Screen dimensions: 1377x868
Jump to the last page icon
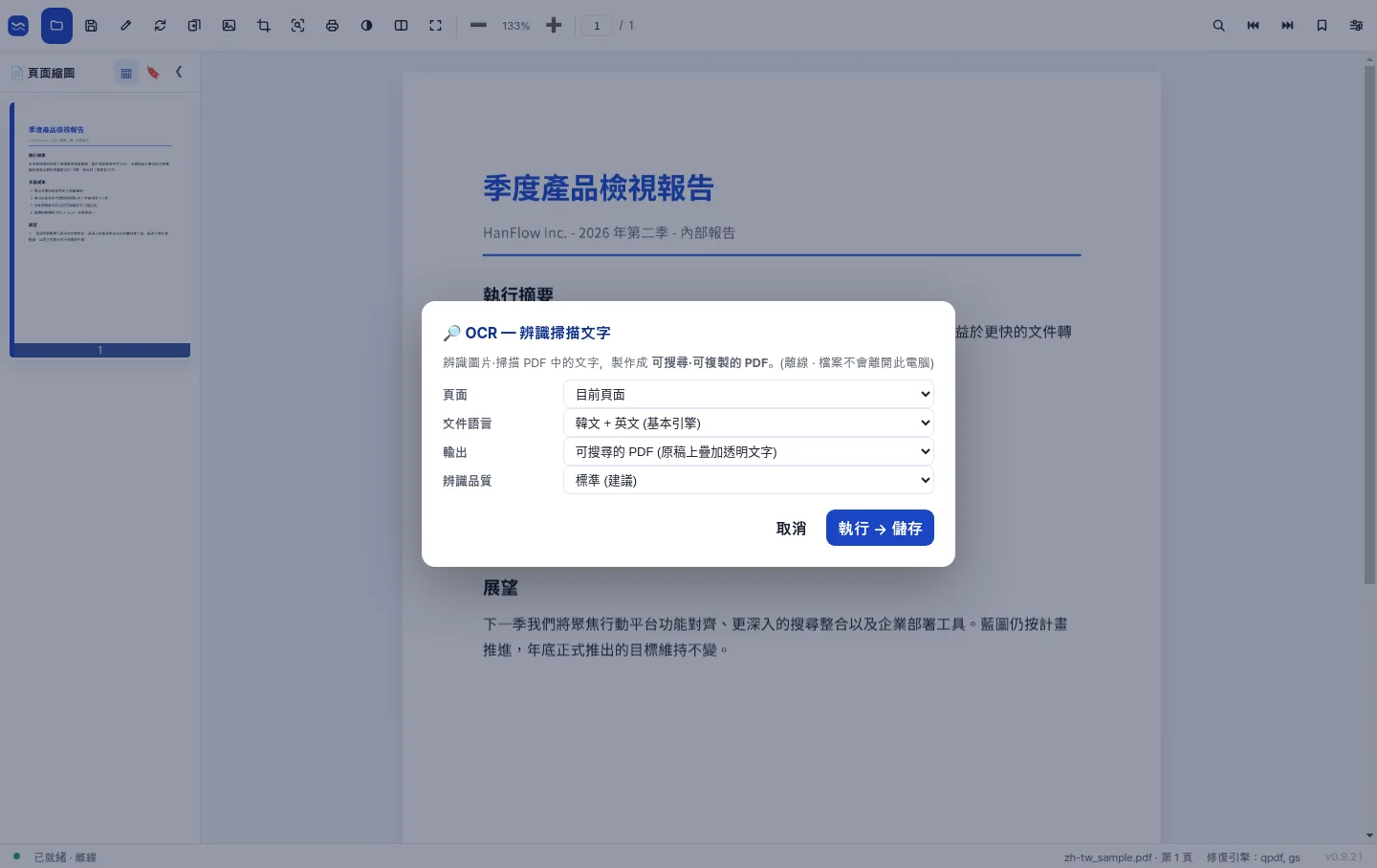pos(1287,26)
